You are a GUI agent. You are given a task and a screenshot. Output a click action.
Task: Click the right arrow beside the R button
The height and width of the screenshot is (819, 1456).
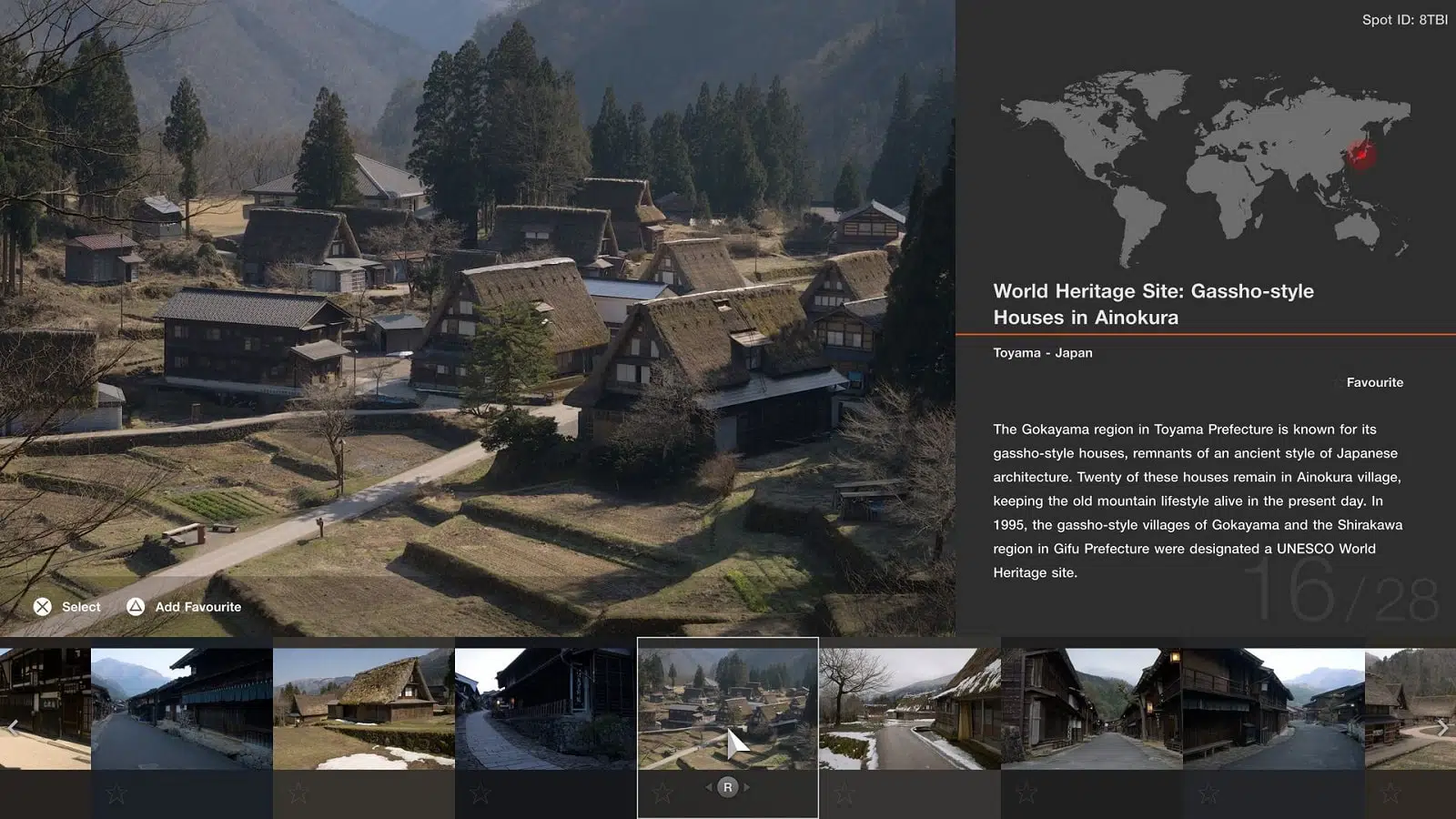(x=746, y=787)
